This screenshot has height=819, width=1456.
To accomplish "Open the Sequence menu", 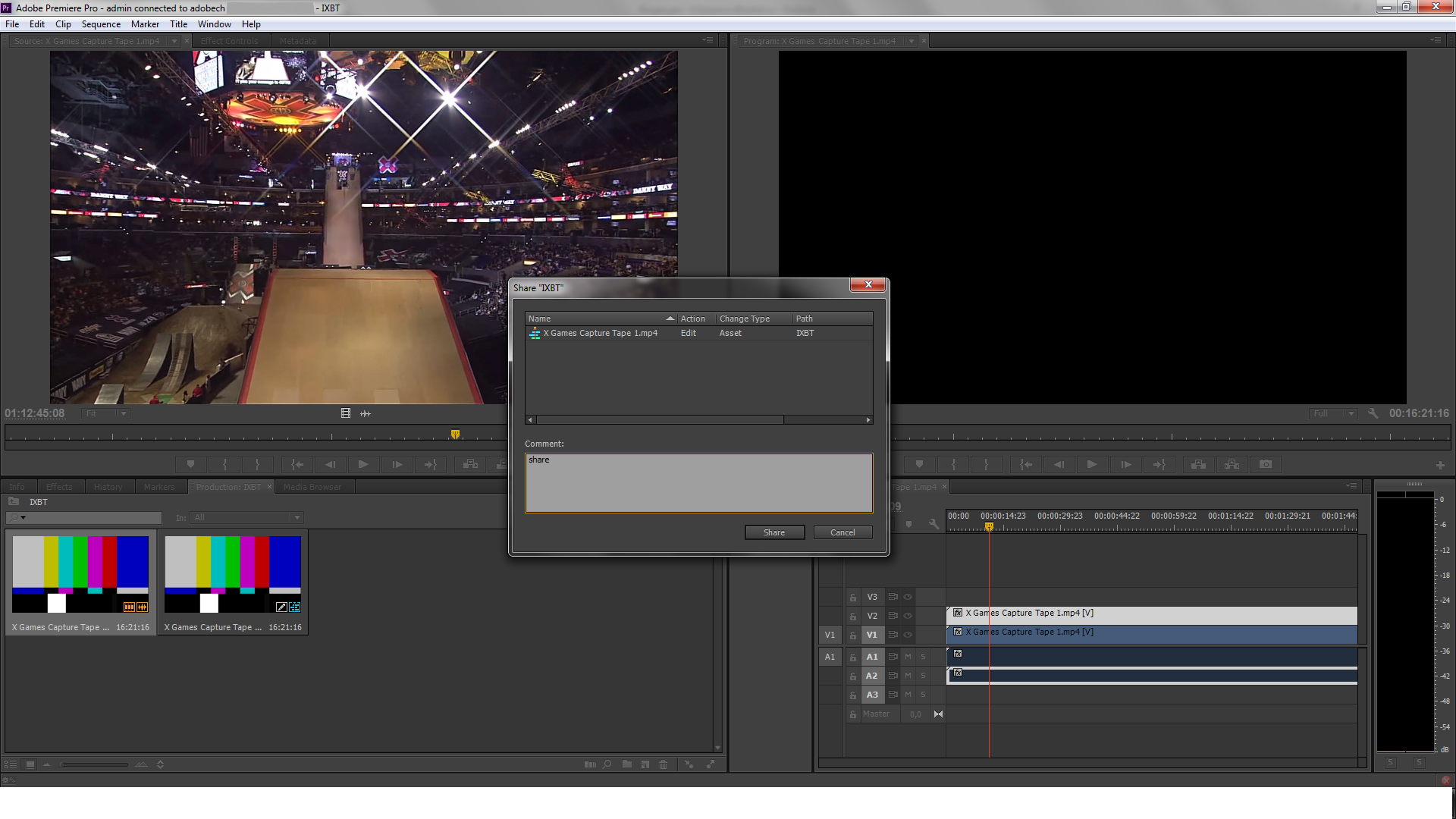I will tap(101, 24).
